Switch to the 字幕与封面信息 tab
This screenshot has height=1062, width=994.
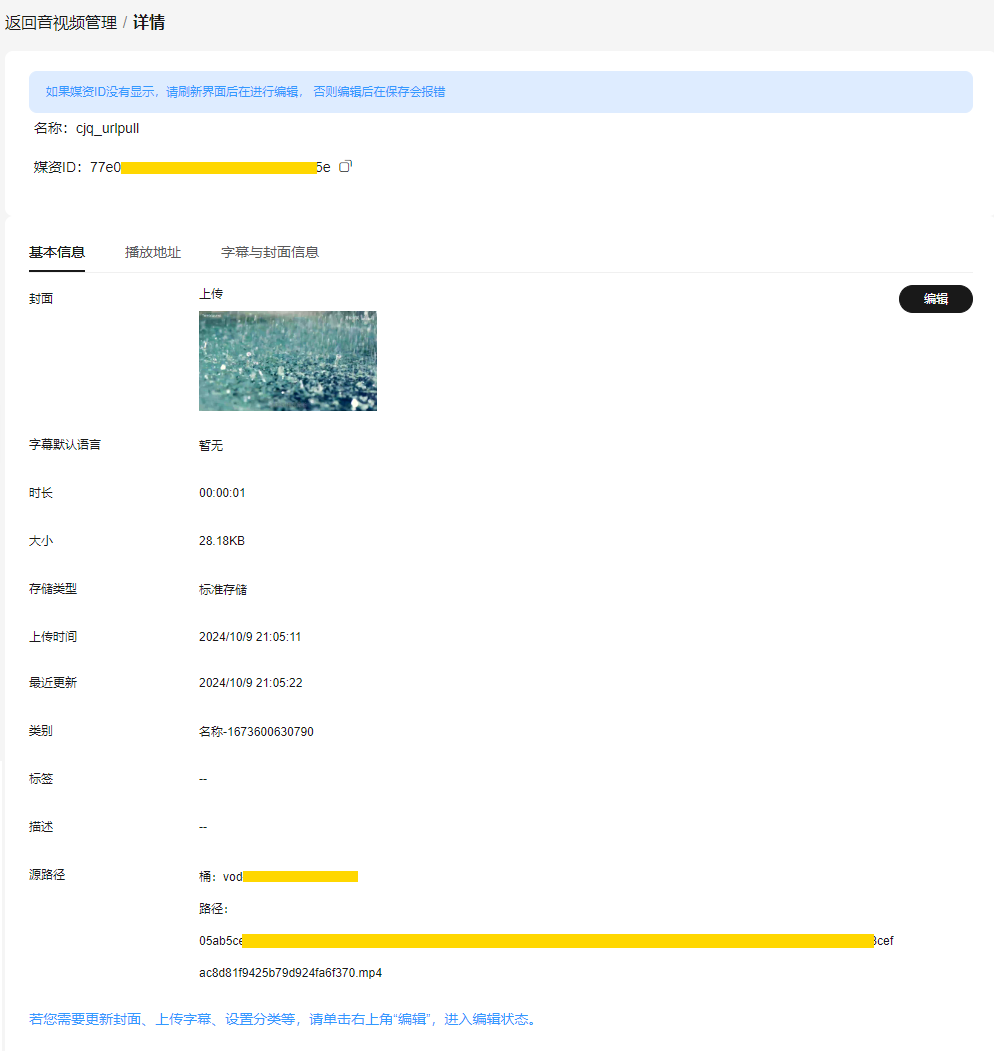(x=270, y=253)
